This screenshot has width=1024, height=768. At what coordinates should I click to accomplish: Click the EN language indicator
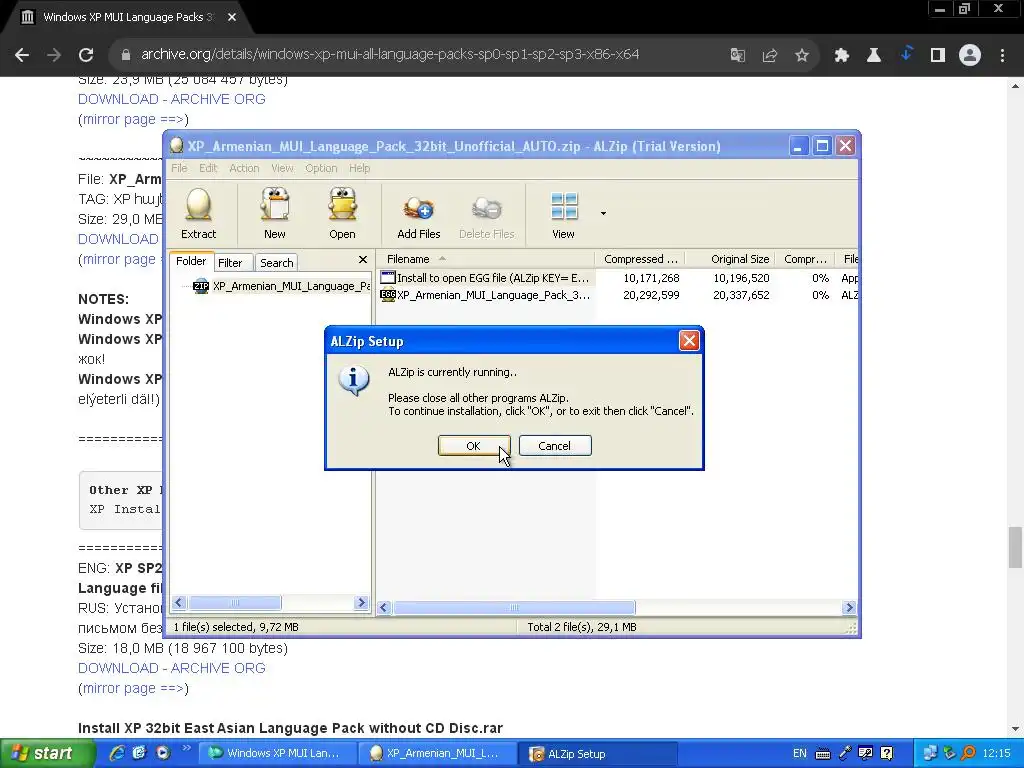[799, 754]
